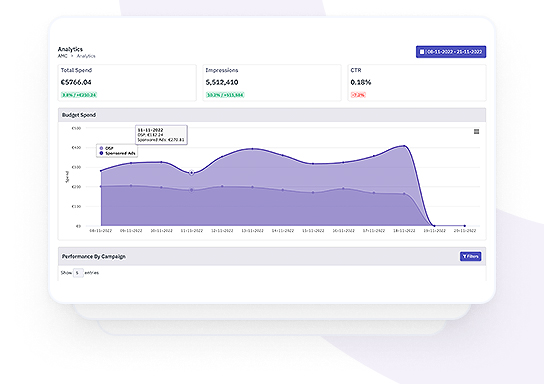
Task: Click the Budget Spend panel header
Action: click(x=272, y=115)
